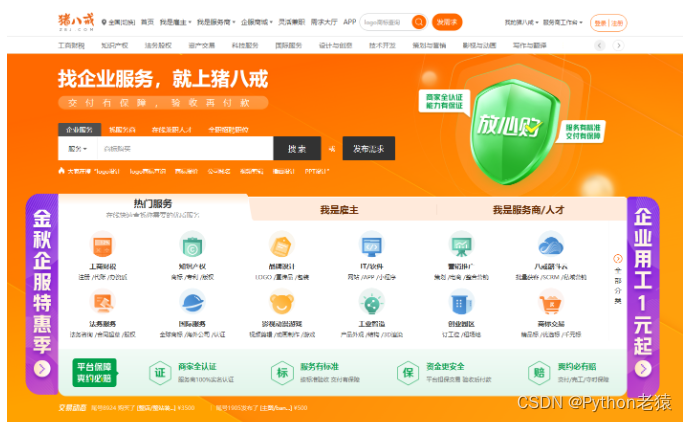Open 首页 in the top navigation
688x422 pixels.
[x=147, y=22]
